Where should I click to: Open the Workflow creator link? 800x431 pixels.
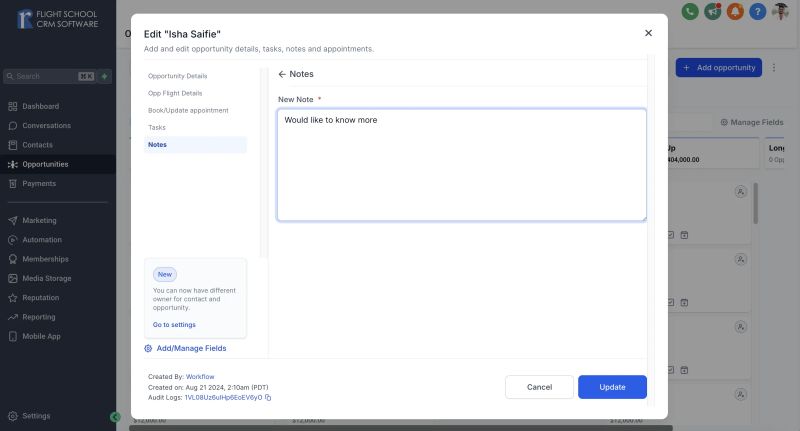point(200,377)
